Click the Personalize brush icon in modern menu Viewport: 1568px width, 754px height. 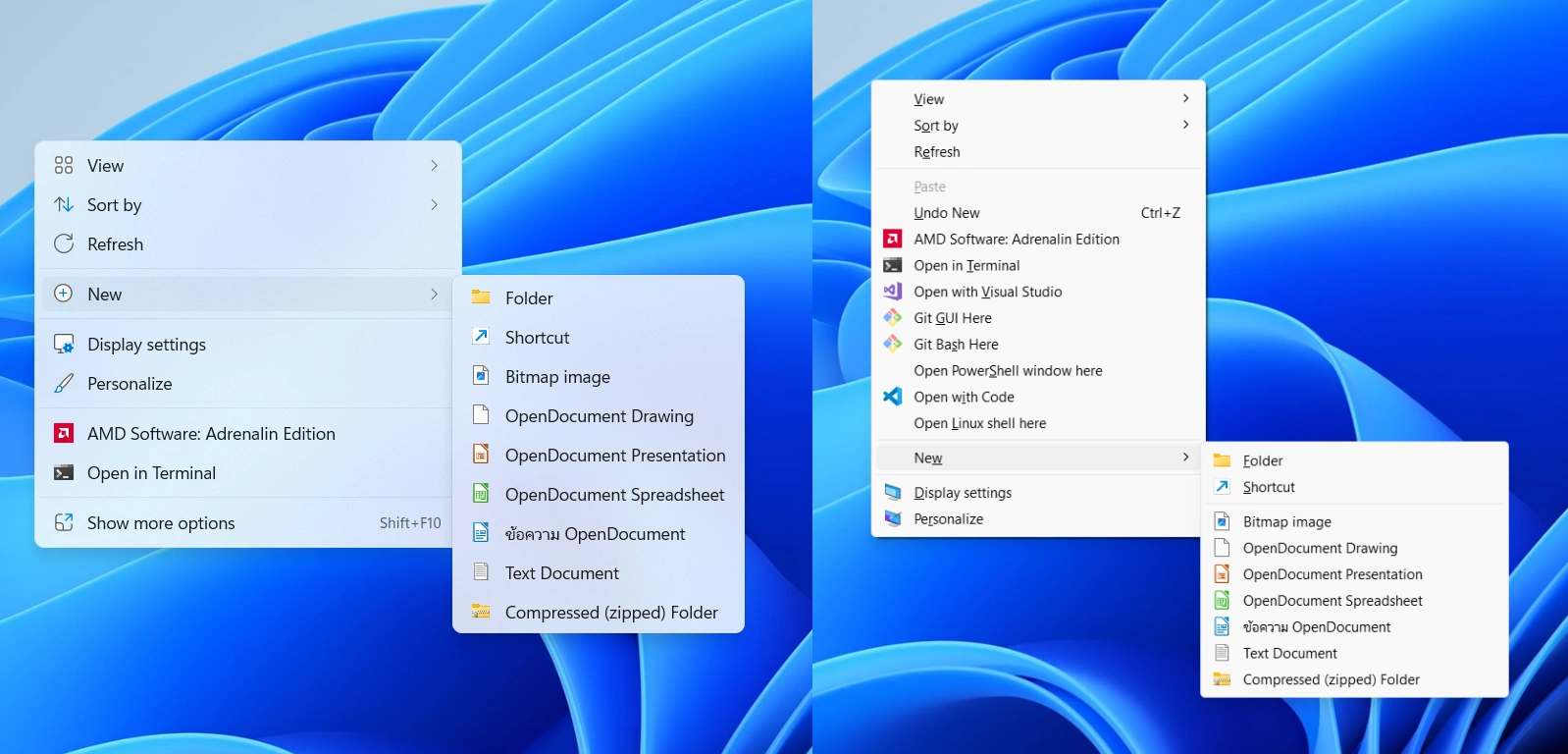[64, 383]
